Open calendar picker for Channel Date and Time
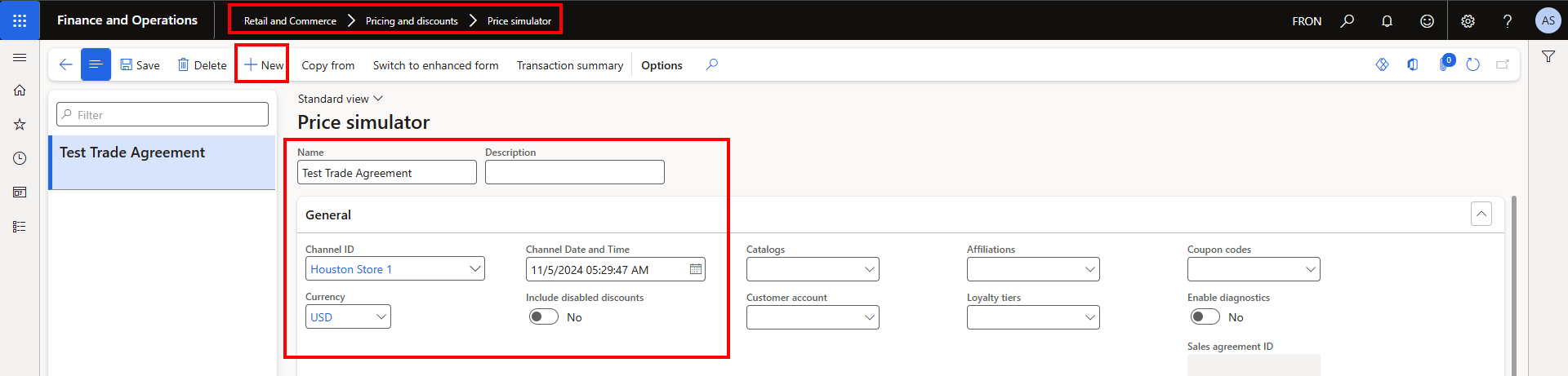Screen dimensions: 1568x376 696,269
